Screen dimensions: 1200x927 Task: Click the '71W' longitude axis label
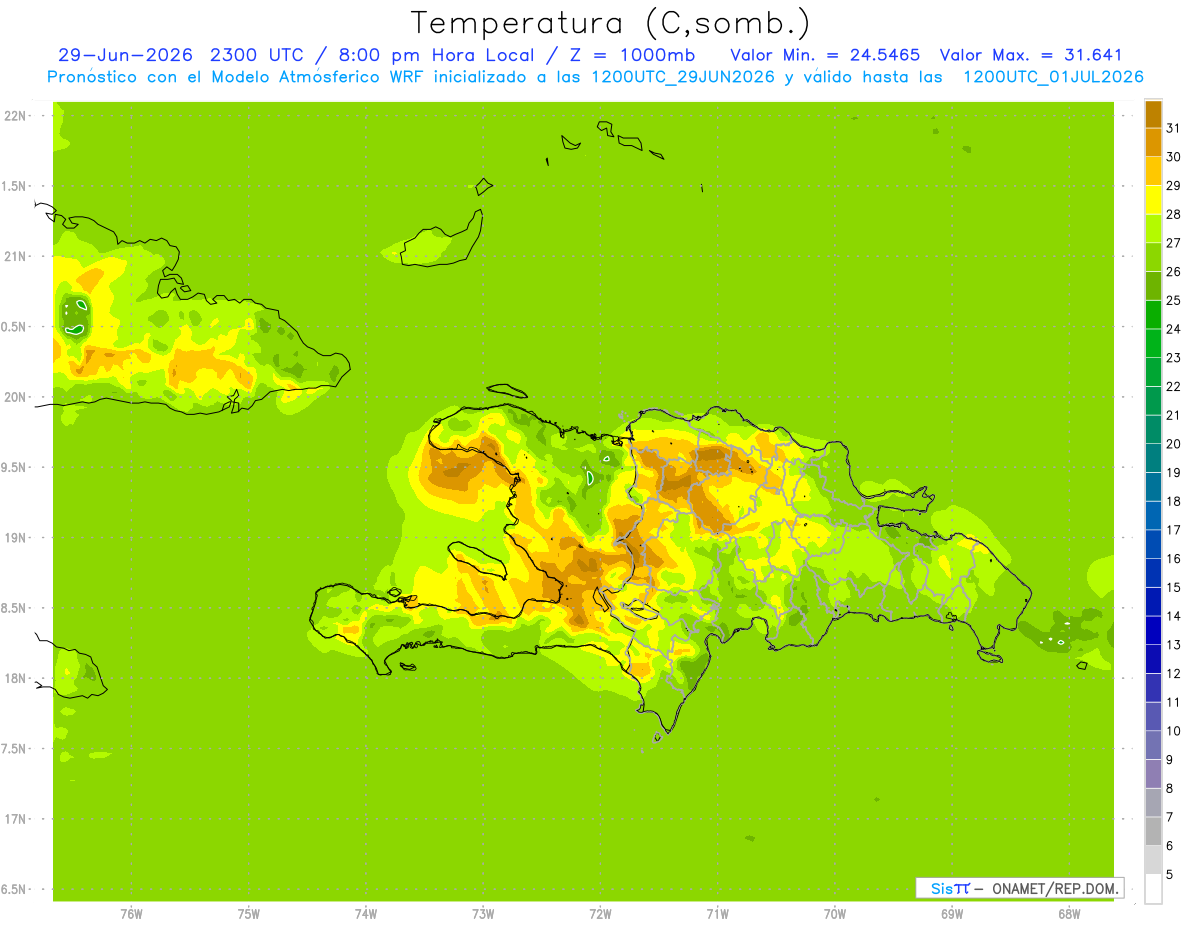tap(717, 914)
